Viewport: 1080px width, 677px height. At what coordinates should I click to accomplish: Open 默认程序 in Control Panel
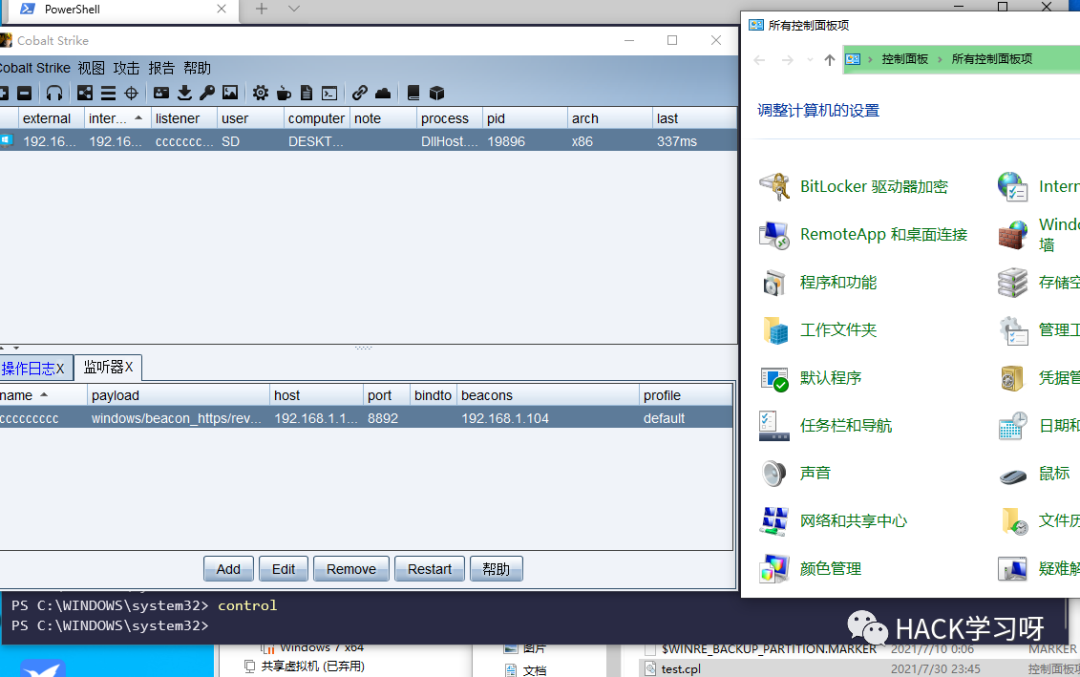click(810, 378)
